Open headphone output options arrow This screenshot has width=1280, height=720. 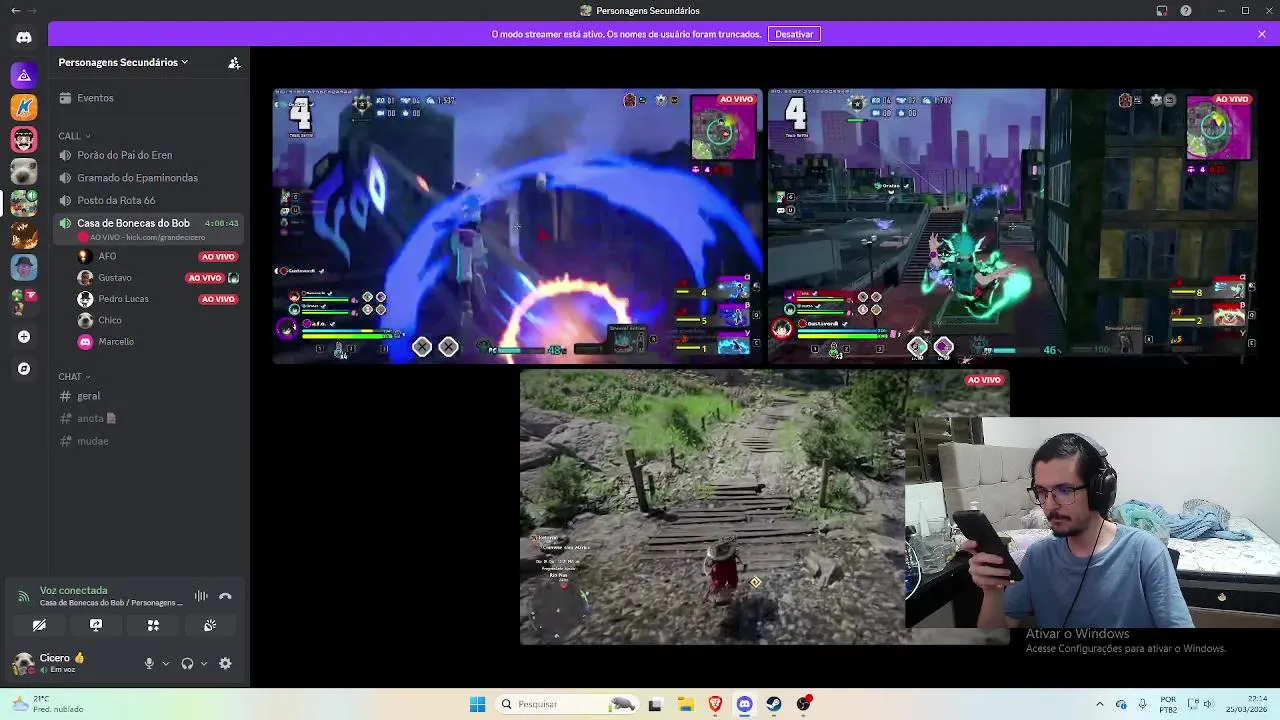(x=204, y=663)
